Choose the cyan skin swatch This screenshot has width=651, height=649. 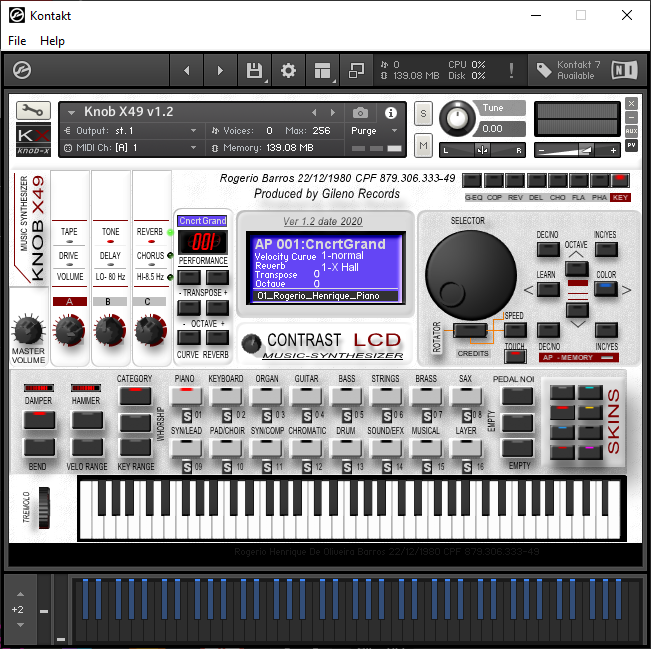590,392
